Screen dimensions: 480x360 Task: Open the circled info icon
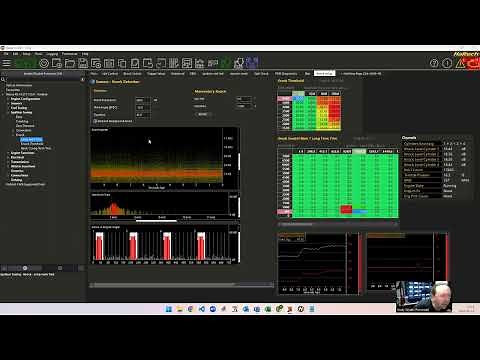pyautogui.click(x=447, y=63)
